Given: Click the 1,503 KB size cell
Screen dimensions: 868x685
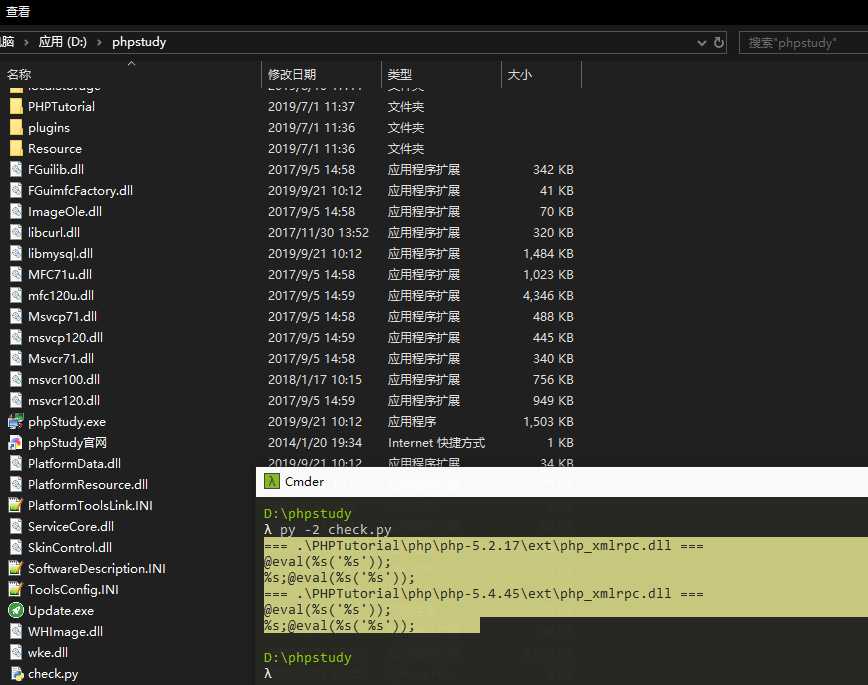Looking at the screenshot, I should (x=548, y=422).
